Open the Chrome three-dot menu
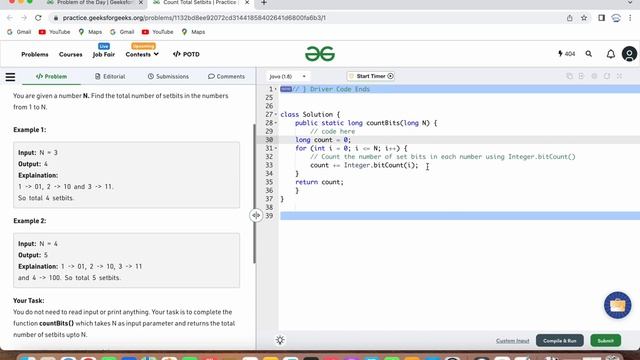The width and height of the screenshot is (640, 360). [630, 18]
